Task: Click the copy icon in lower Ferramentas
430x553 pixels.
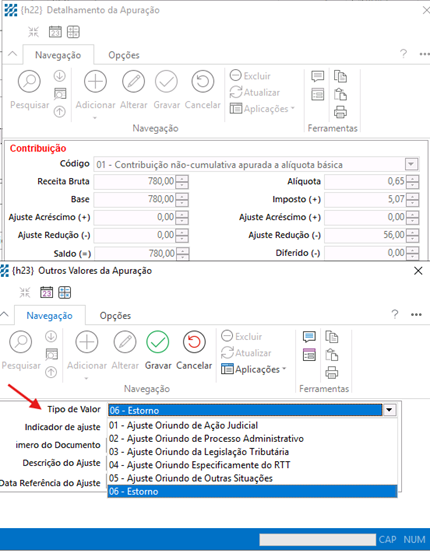Action: (331, 337)
